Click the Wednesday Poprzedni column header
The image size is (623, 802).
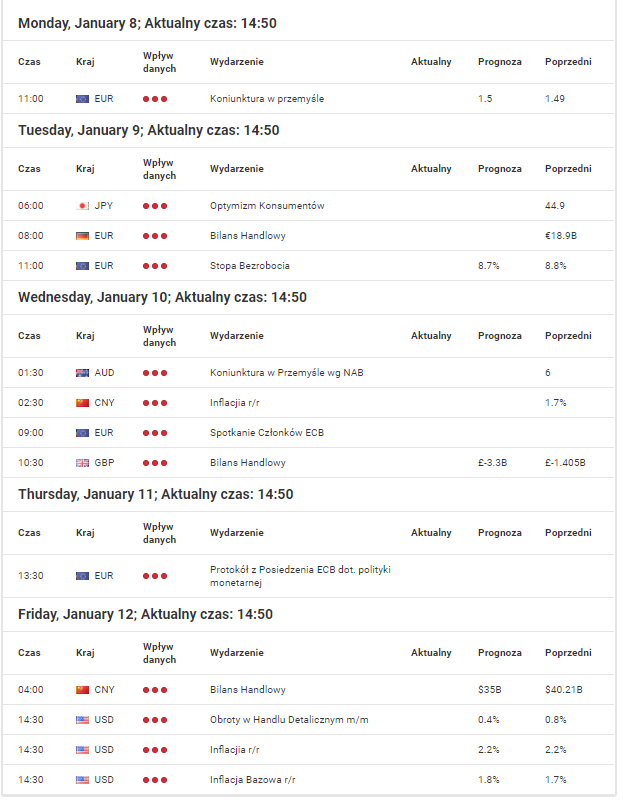568,336
